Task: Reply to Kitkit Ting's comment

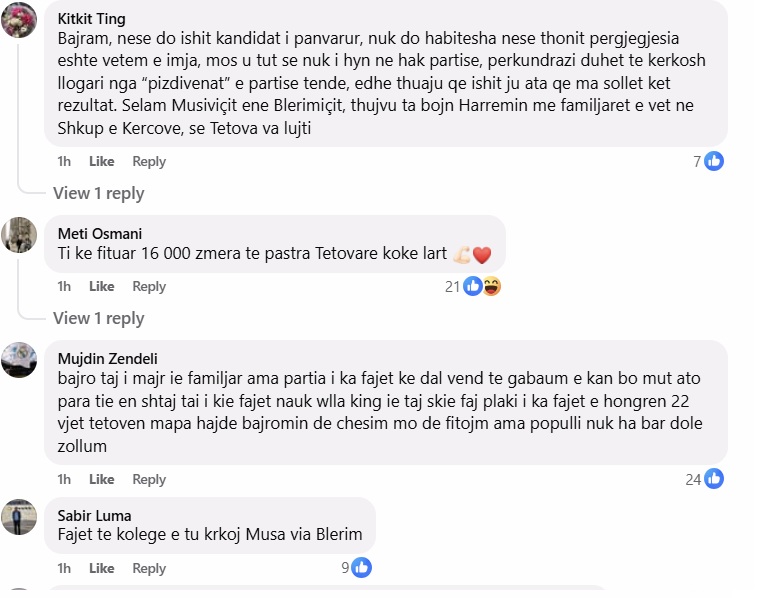Action: [x=149, y=161]
